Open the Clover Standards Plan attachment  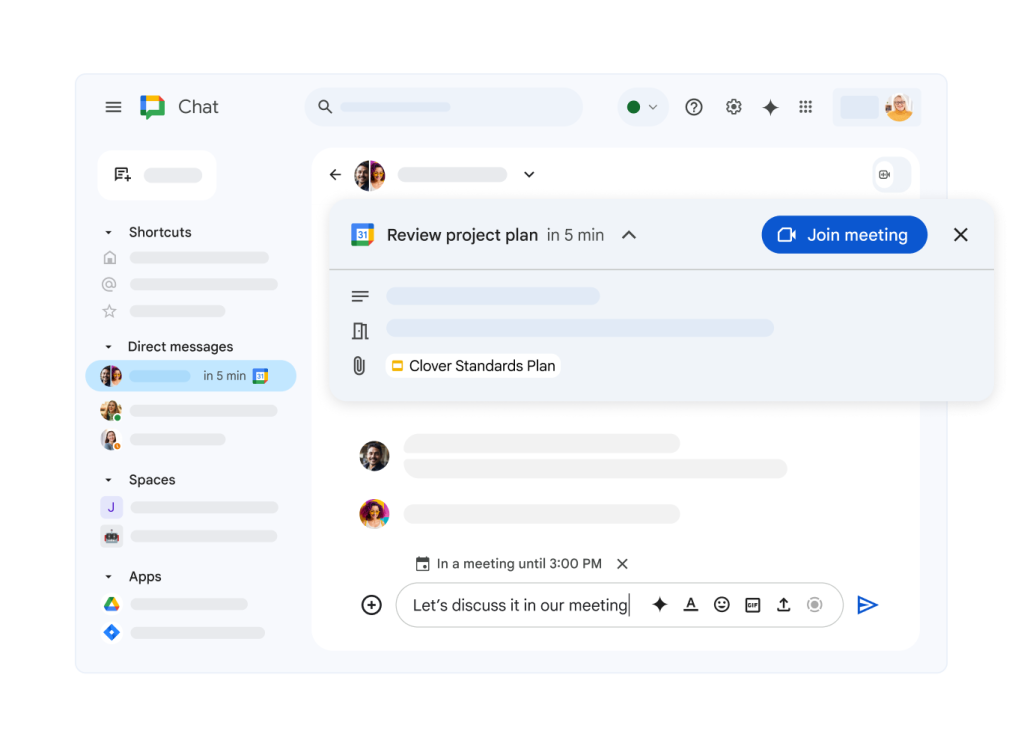473,366
